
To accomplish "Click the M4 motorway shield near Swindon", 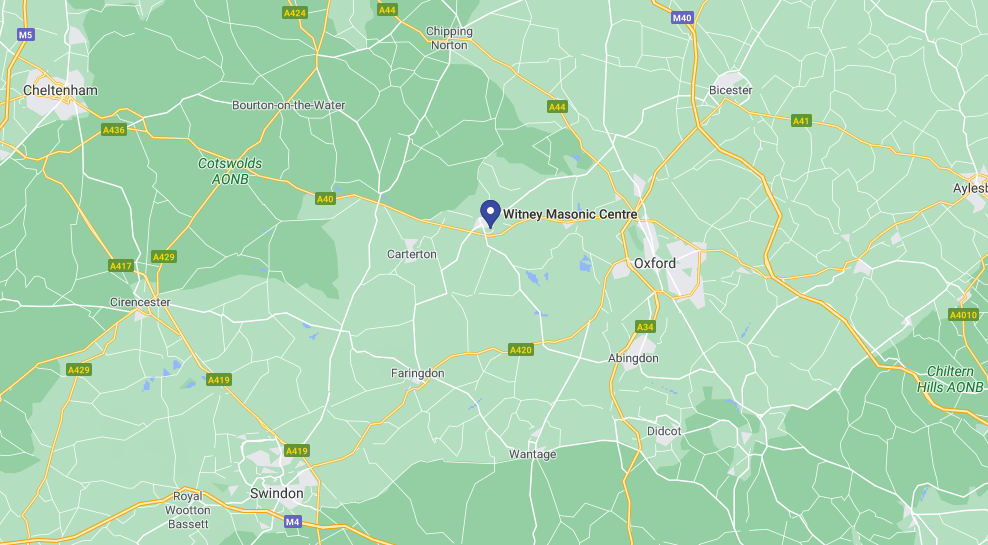I will pos(292,522).
